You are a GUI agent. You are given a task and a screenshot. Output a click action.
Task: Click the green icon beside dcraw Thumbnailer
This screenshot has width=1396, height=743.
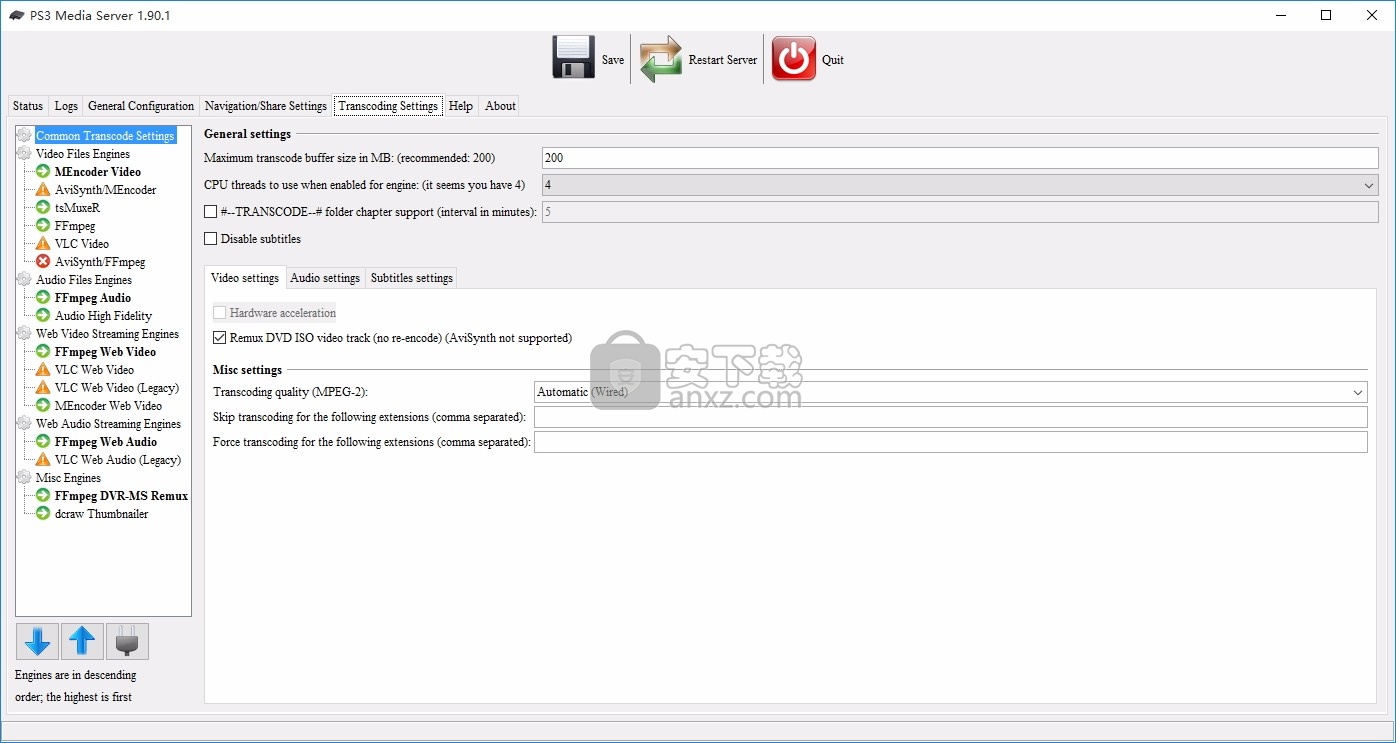pos(43,514)
